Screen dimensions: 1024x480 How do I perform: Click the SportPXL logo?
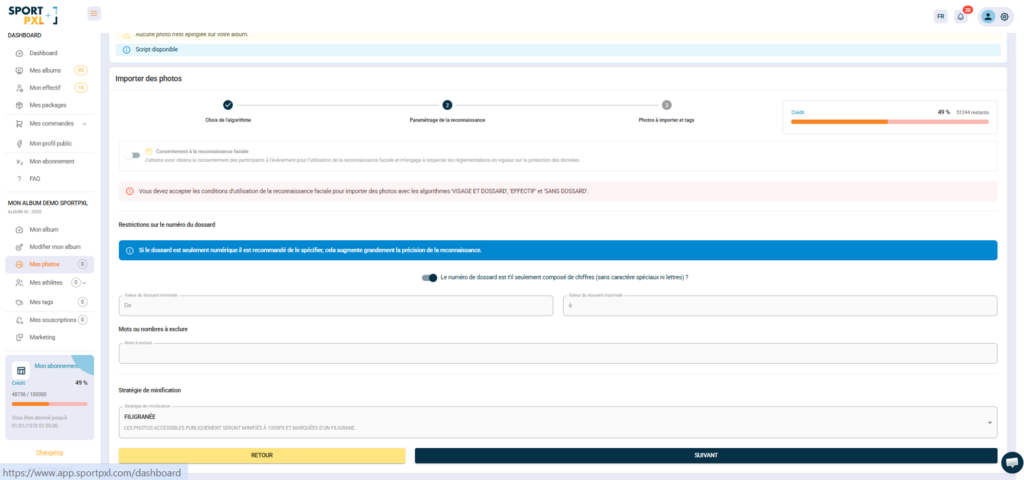click(x=33, y=14)
